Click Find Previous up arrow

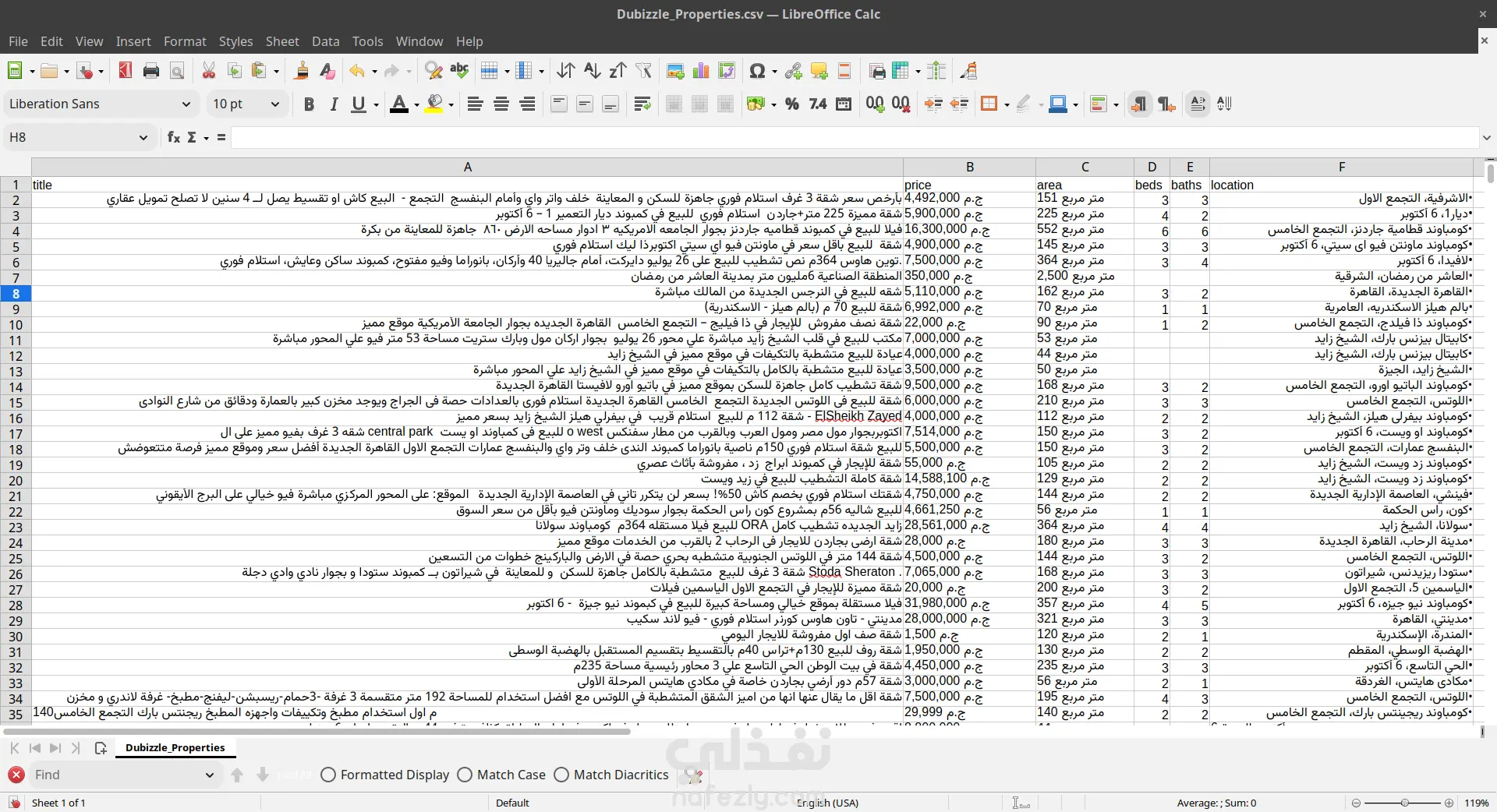click(237, 775)
